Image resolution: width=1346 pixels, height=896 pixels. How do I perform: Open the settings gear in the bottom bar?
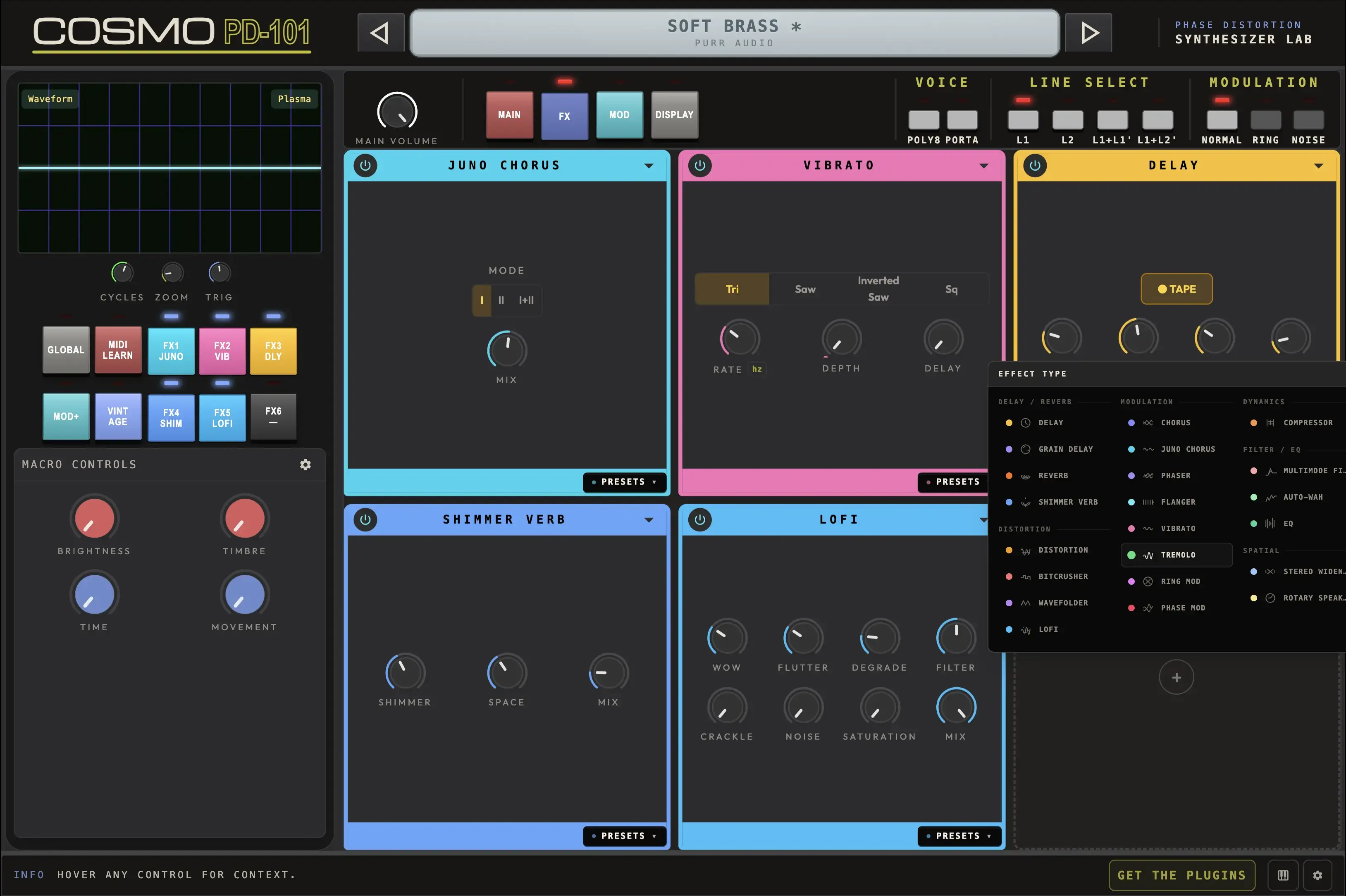1317,875
